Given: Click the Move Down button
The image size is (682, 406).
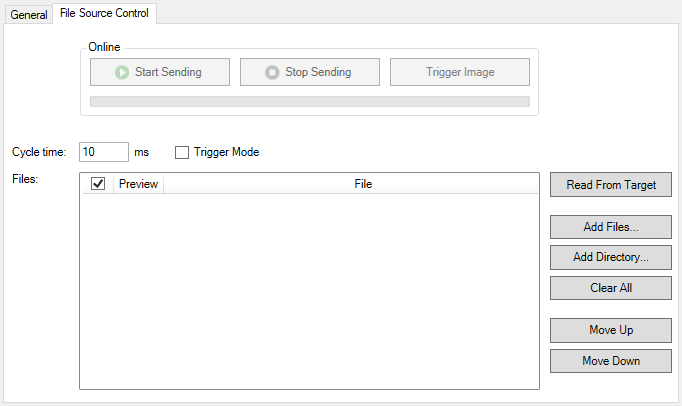Looking at the screenshot, I should click(611, 361).
